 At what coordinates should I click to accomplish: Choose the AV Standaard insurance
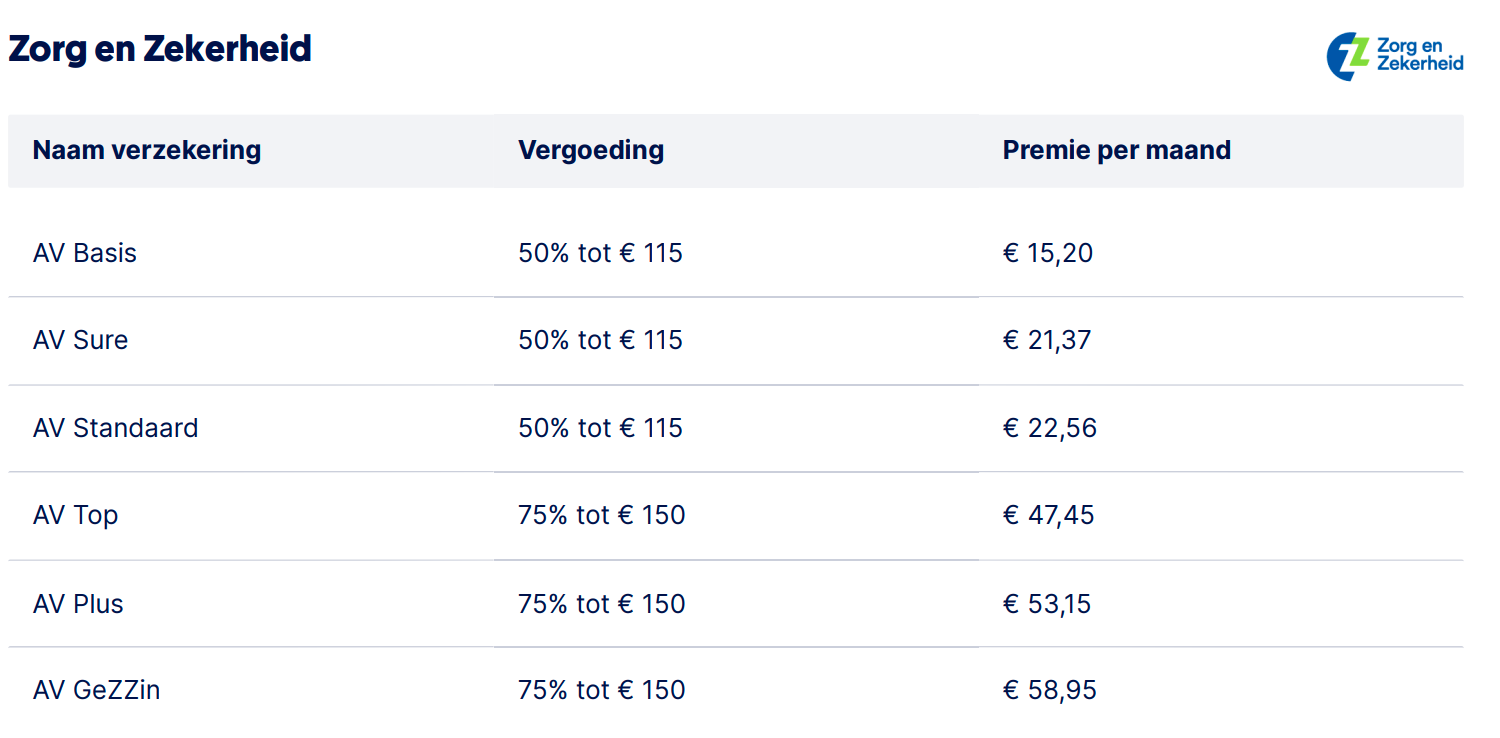tap(116, 428)
